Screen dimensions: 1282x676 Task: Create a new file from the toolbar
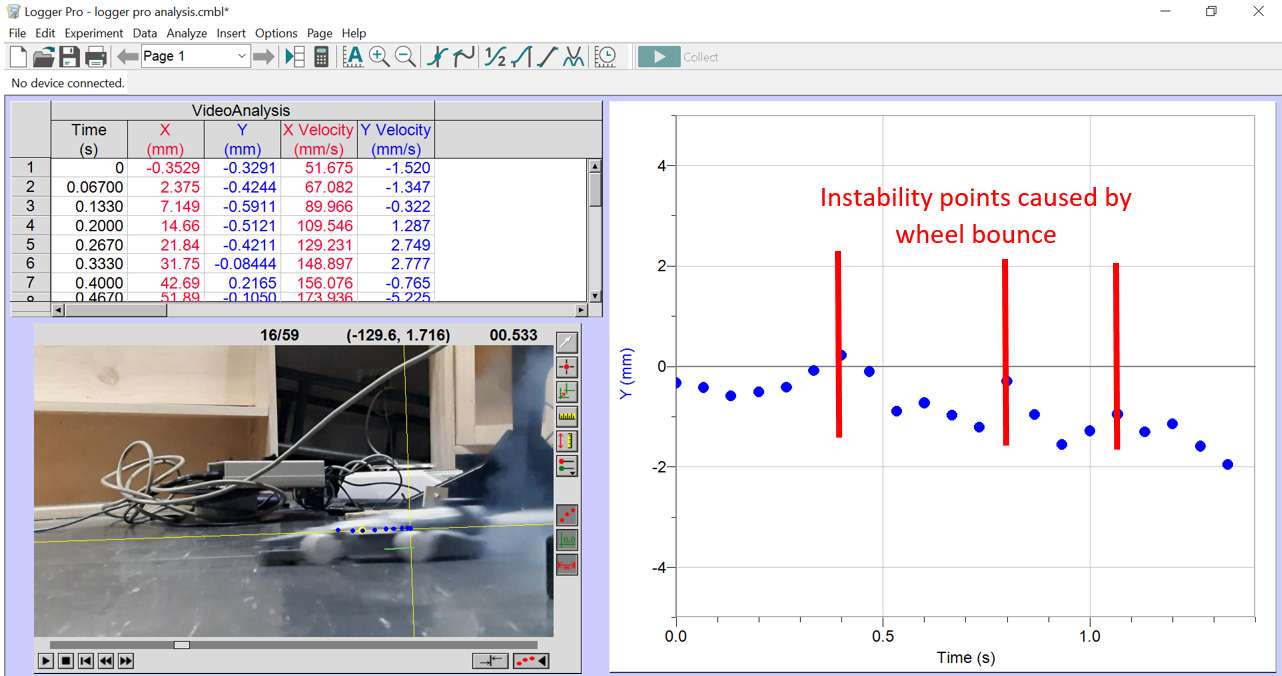(x=18, y=57)
